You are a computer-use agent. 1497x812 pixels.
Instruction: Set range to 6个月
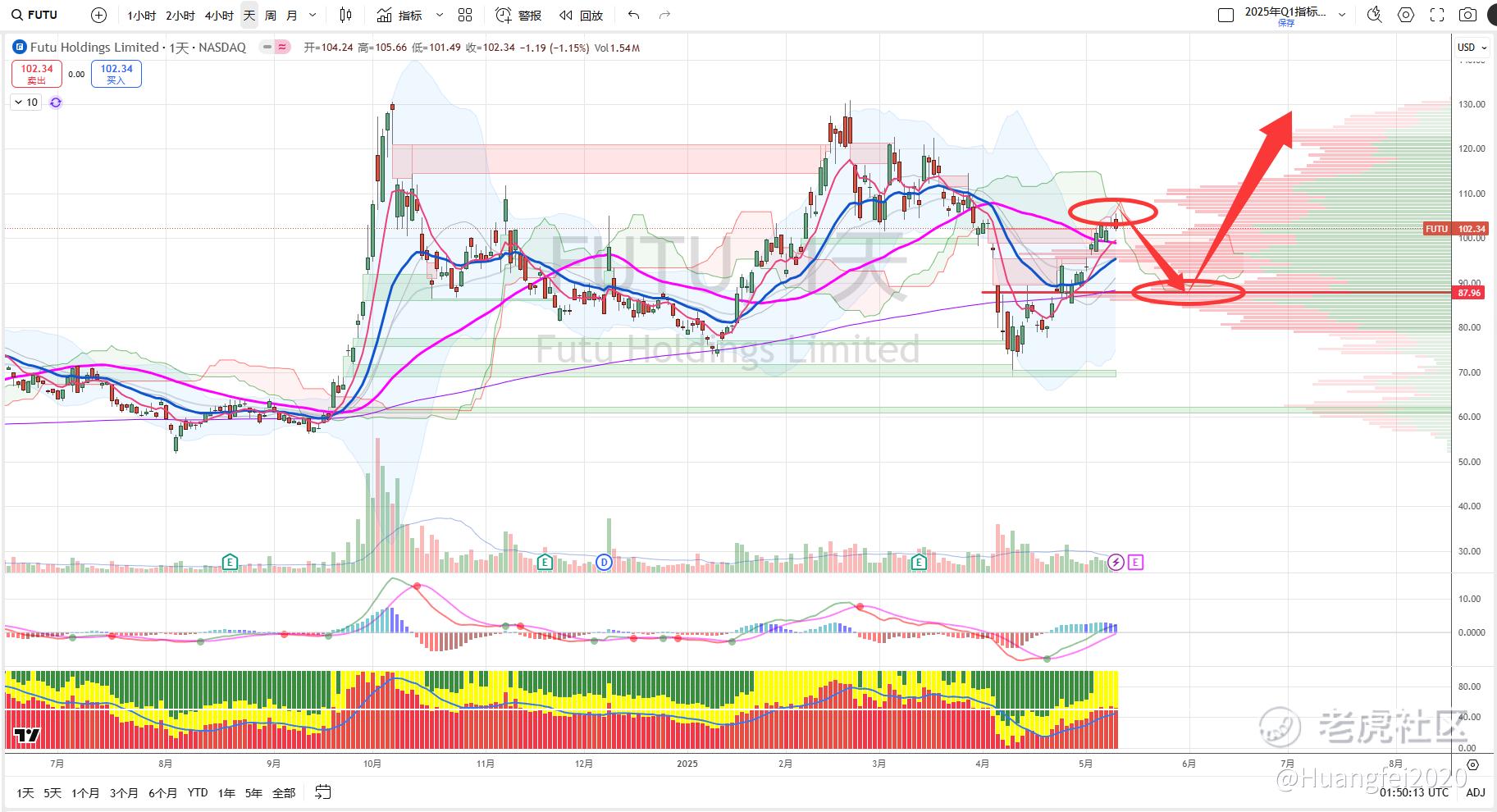(162, 793)
